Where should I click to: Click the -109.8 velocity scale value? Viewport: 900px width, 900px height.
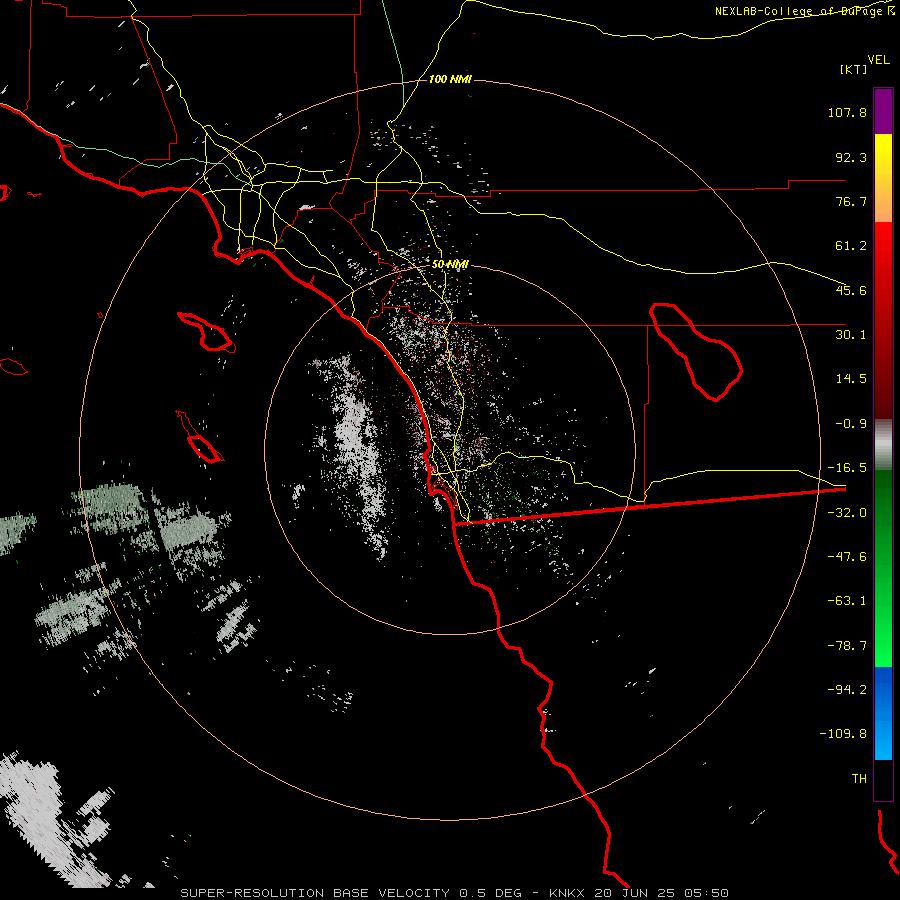(843, 734)
